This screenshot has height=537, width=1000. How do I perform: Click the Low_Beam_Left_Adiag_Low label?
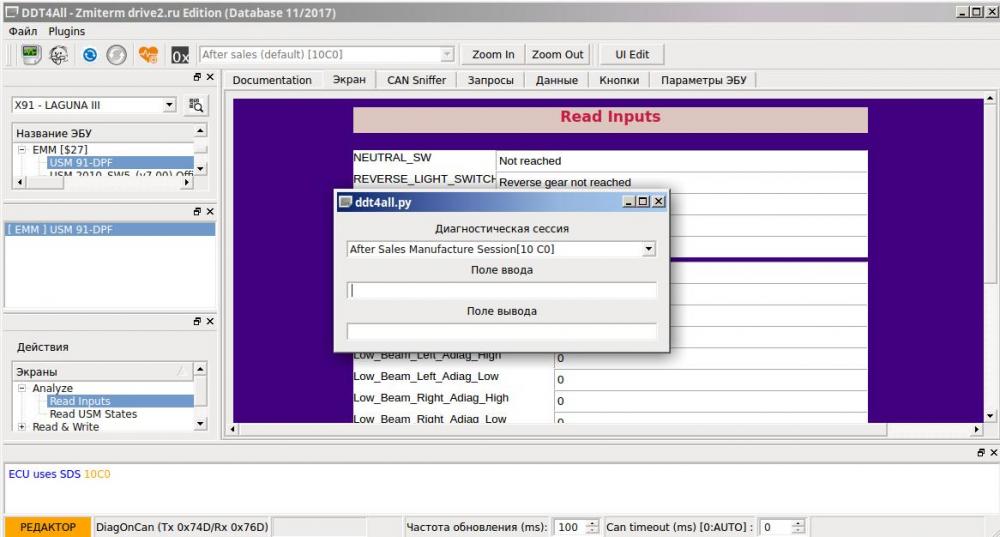[426, 376]
